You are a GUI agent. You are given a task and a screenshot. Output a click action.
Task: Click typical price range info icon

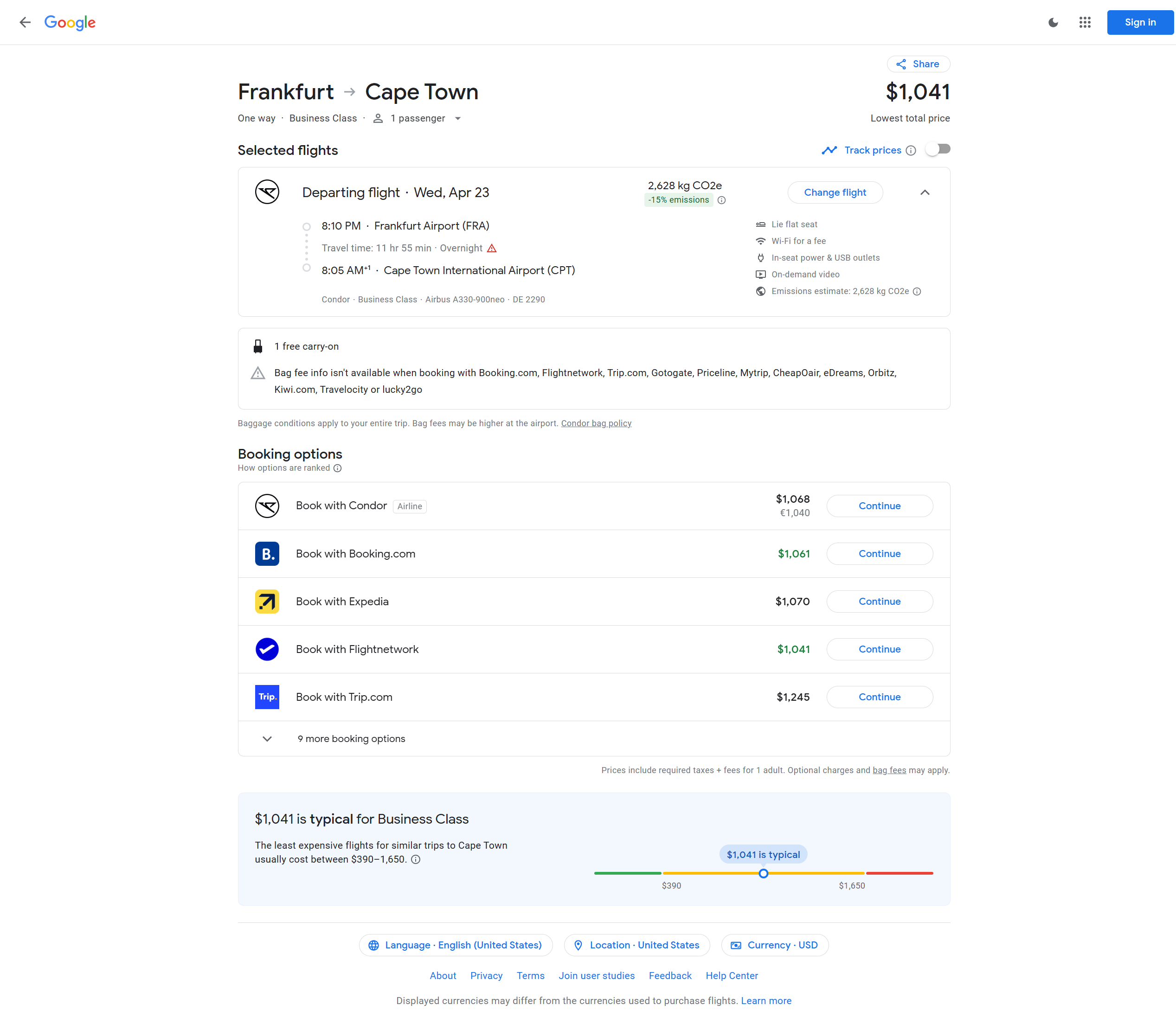click(x=416, y=859)
